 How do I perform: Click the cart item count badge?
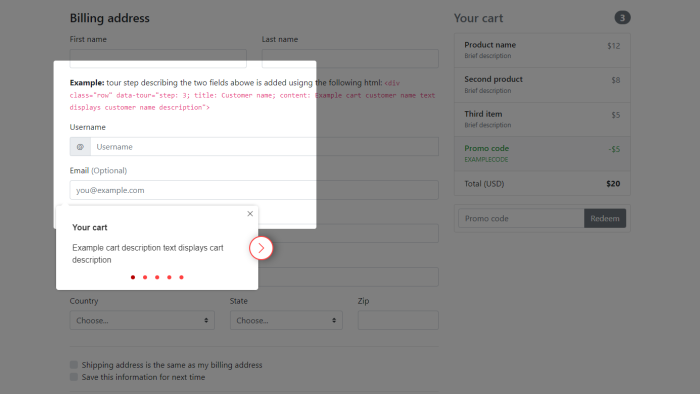622,18
